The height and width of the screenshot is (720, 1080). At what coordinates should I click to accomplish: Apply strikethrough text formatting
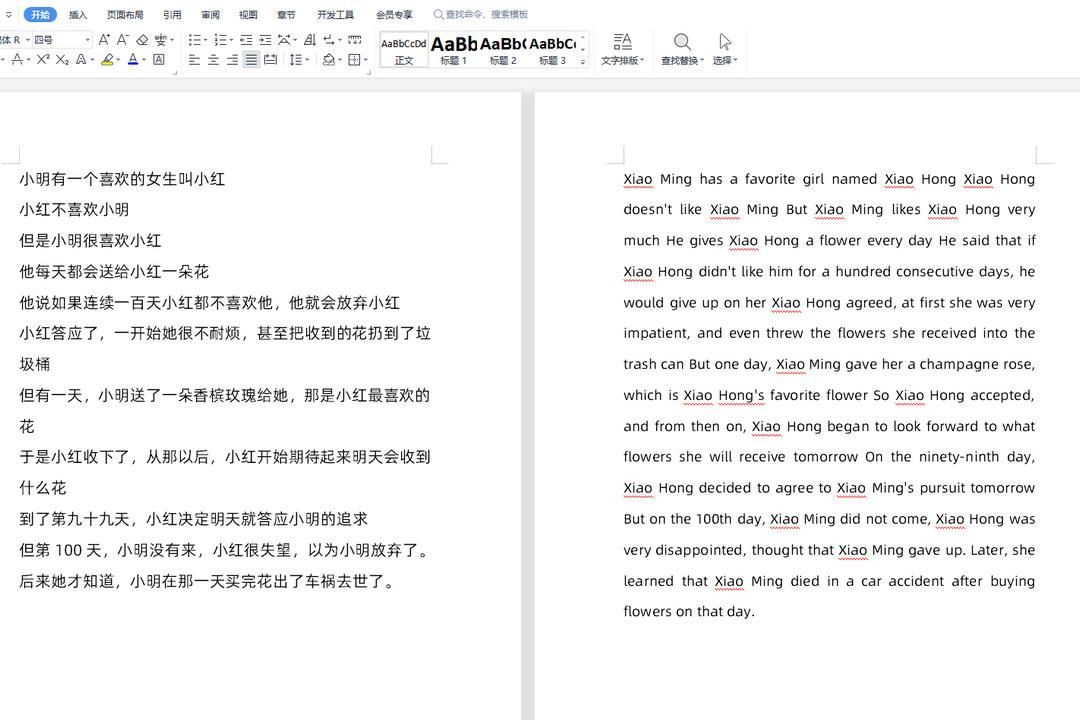17,60
